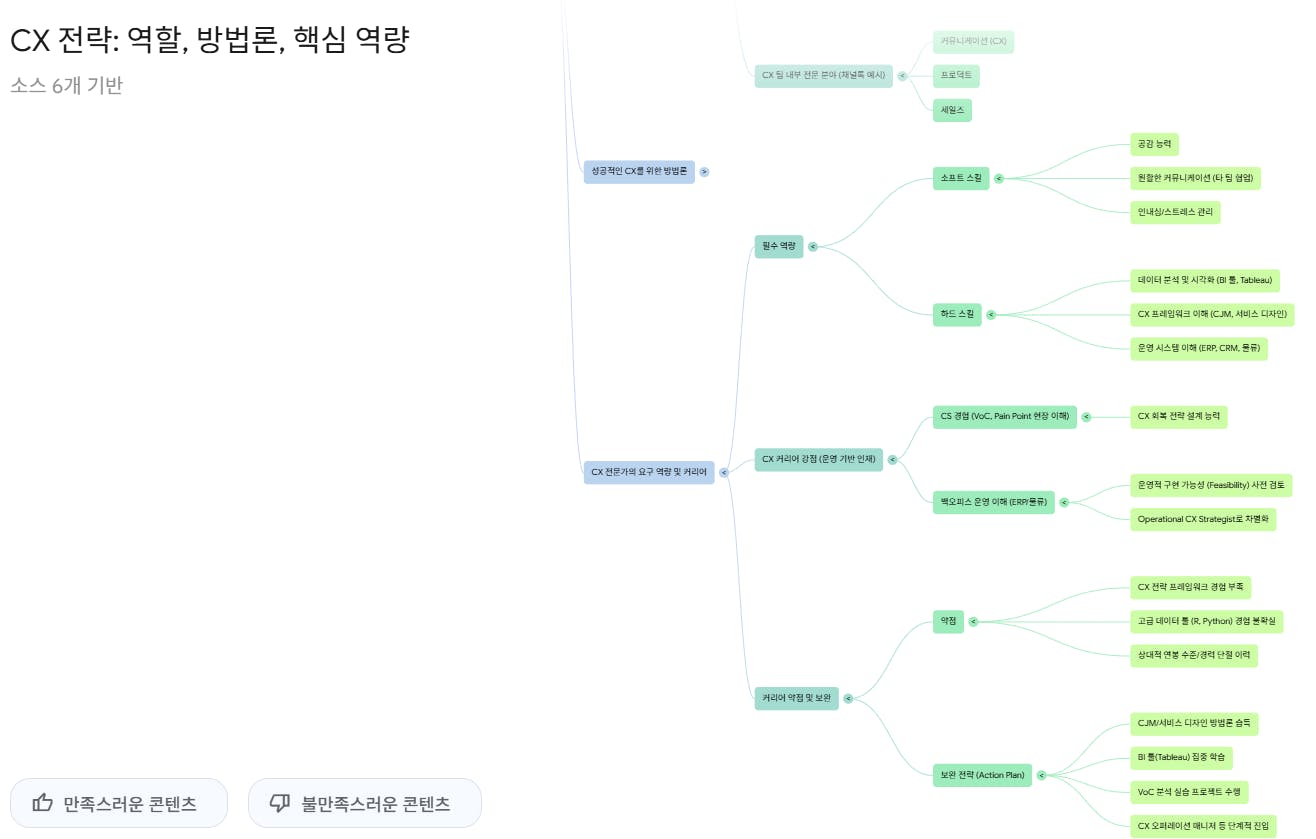This screenshot has height=839, width=1316.
Task: Select the 세일즈 node
Action: 951,110
